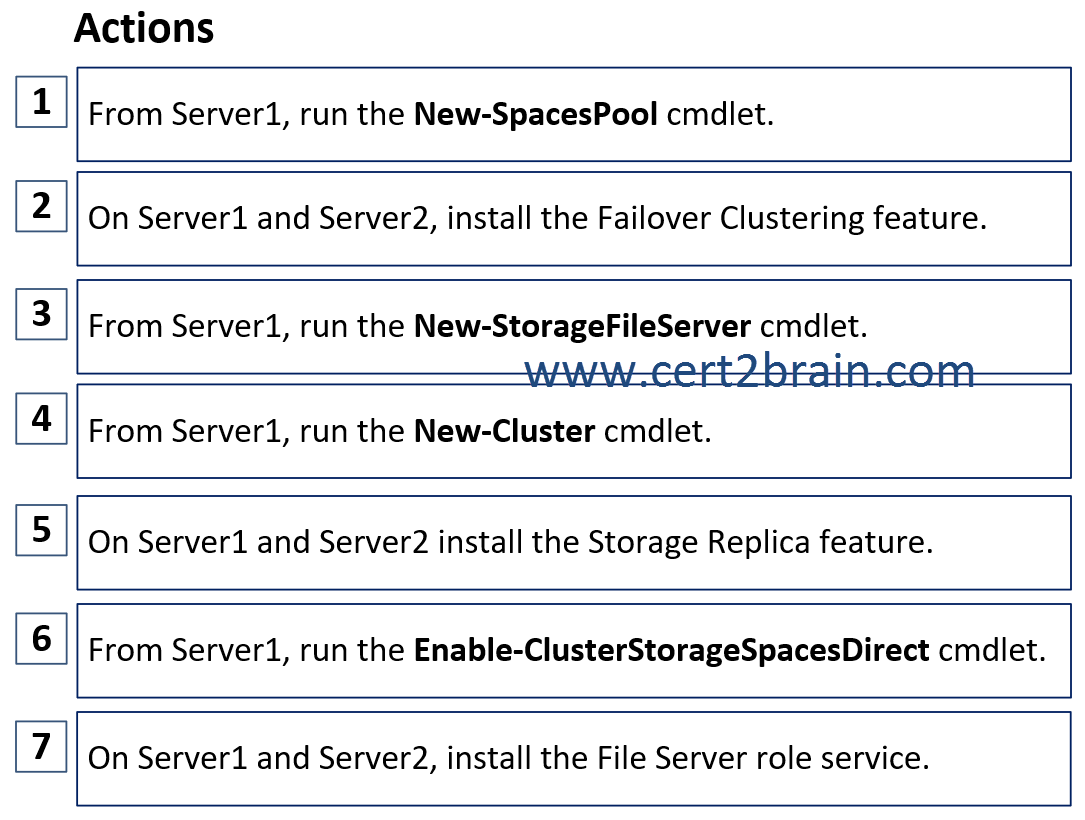1085x820 pixels.
Task: Click the number 3 box
Action: point(42,314)
